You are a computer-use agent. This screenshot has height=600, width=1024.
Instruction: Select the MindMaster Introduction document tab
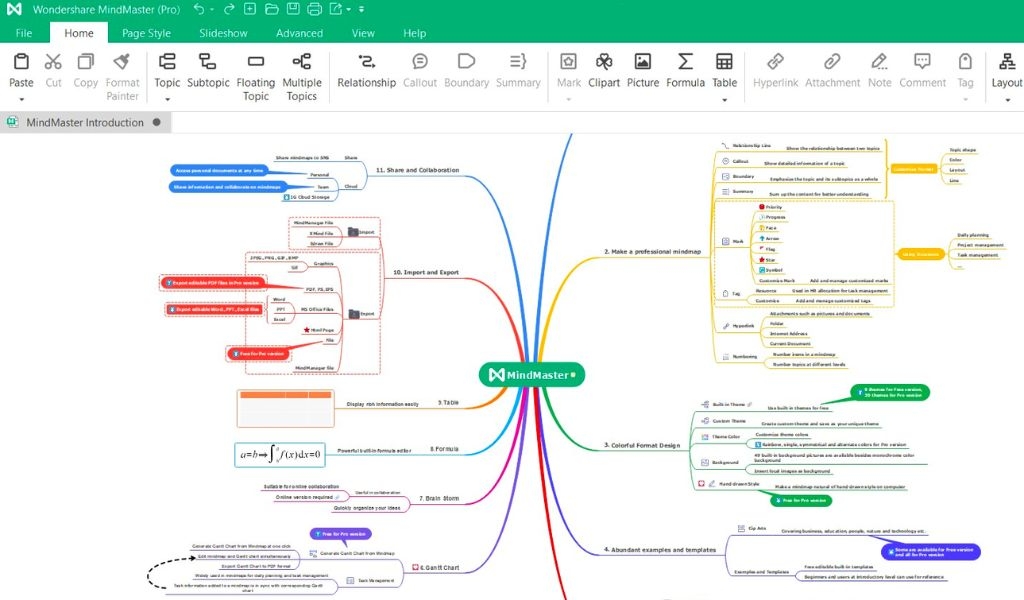click(x=86, y=122)
